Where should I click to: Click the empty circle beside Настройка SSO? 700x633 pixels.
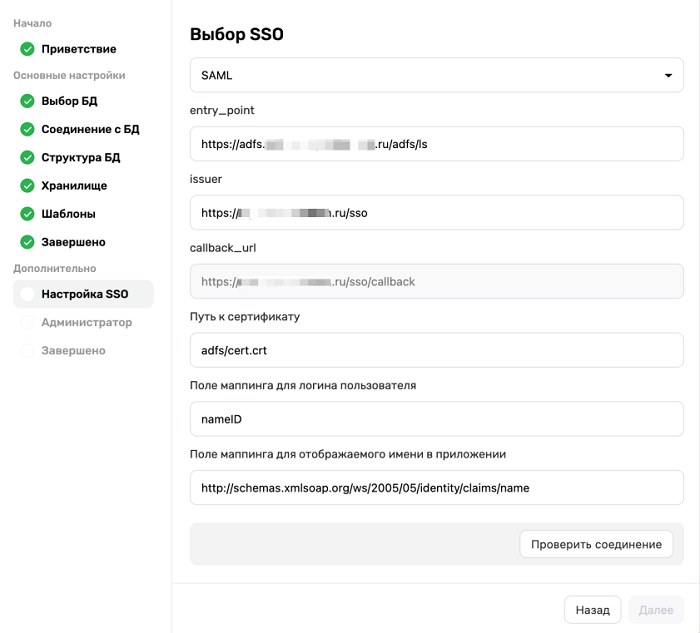click(x=27, y=294)
